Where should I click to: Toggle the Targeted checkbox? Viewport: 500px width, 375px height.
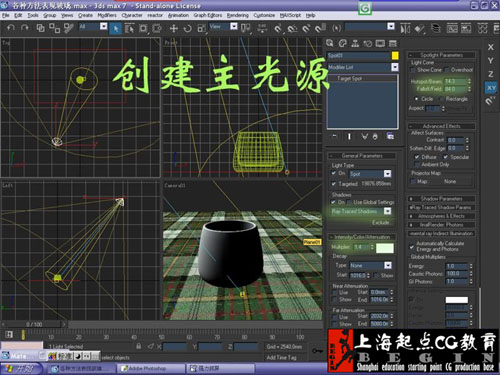click(x=334, y=184)
